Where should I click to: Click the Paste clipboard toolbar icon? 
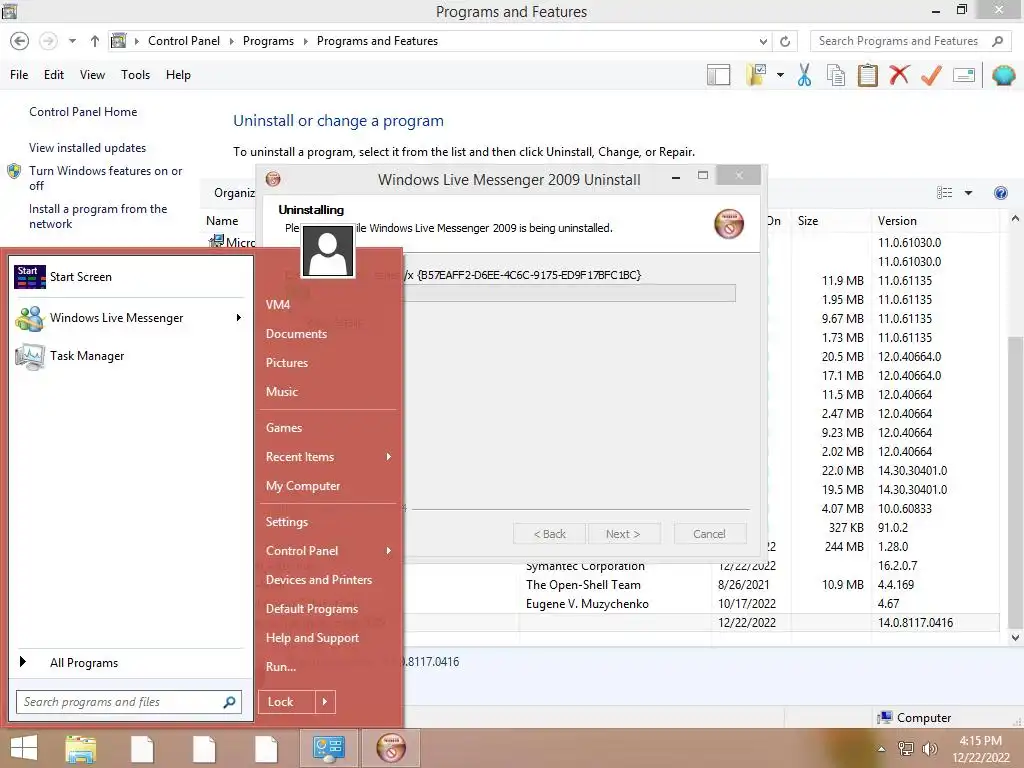pyautogui.click(x=867, y=75)
